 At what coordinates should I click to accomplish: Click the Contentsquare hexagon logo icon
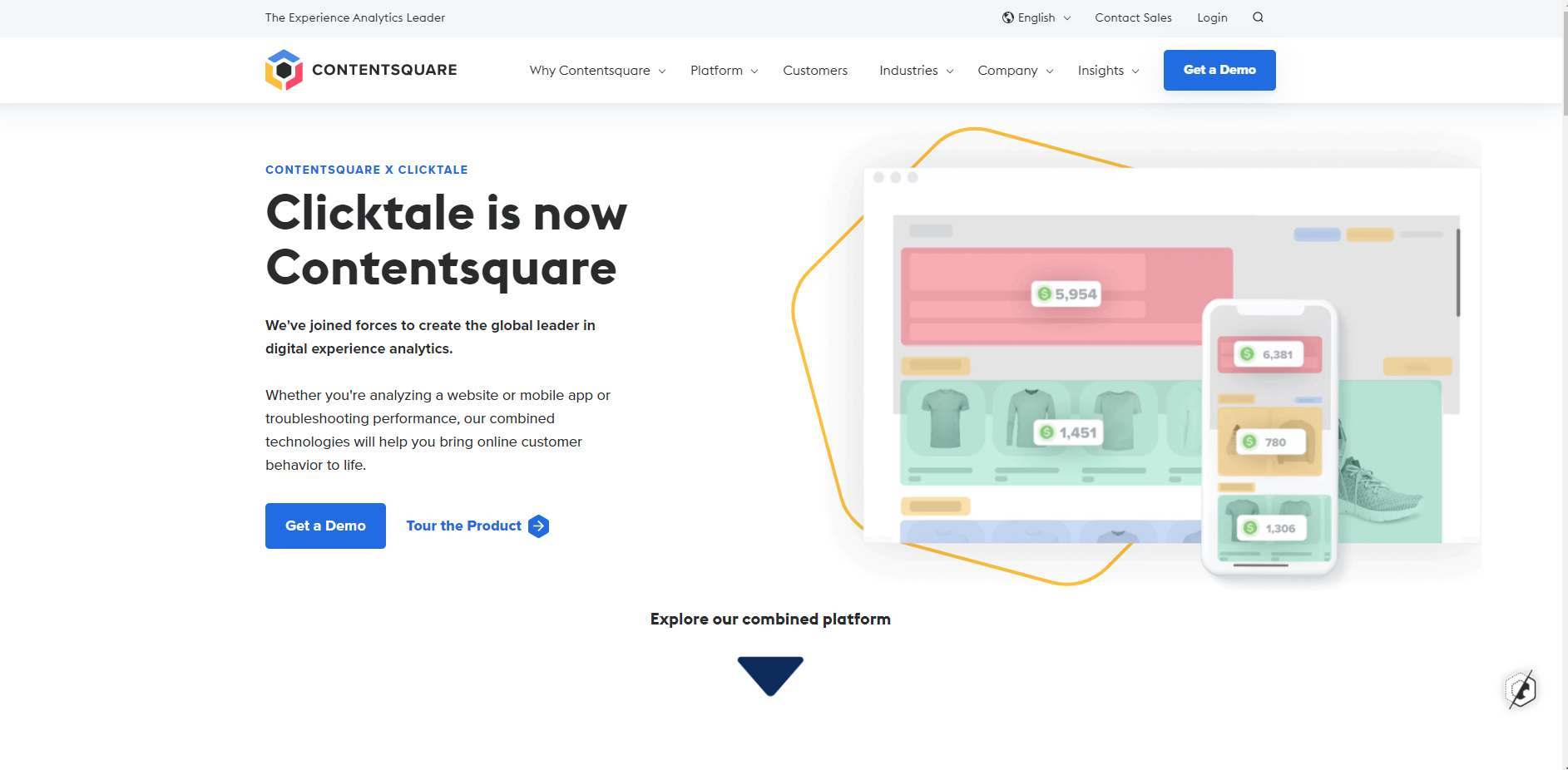pos(284,70)
